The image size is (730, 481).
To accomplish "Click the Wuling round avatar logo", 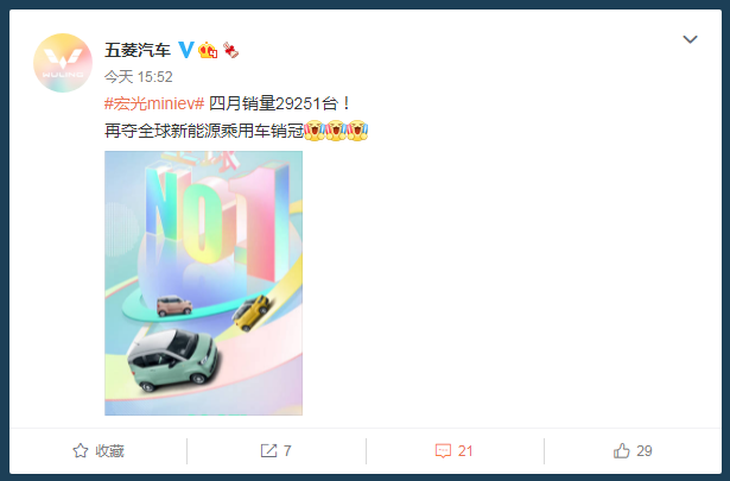I will tap(63, 63).
